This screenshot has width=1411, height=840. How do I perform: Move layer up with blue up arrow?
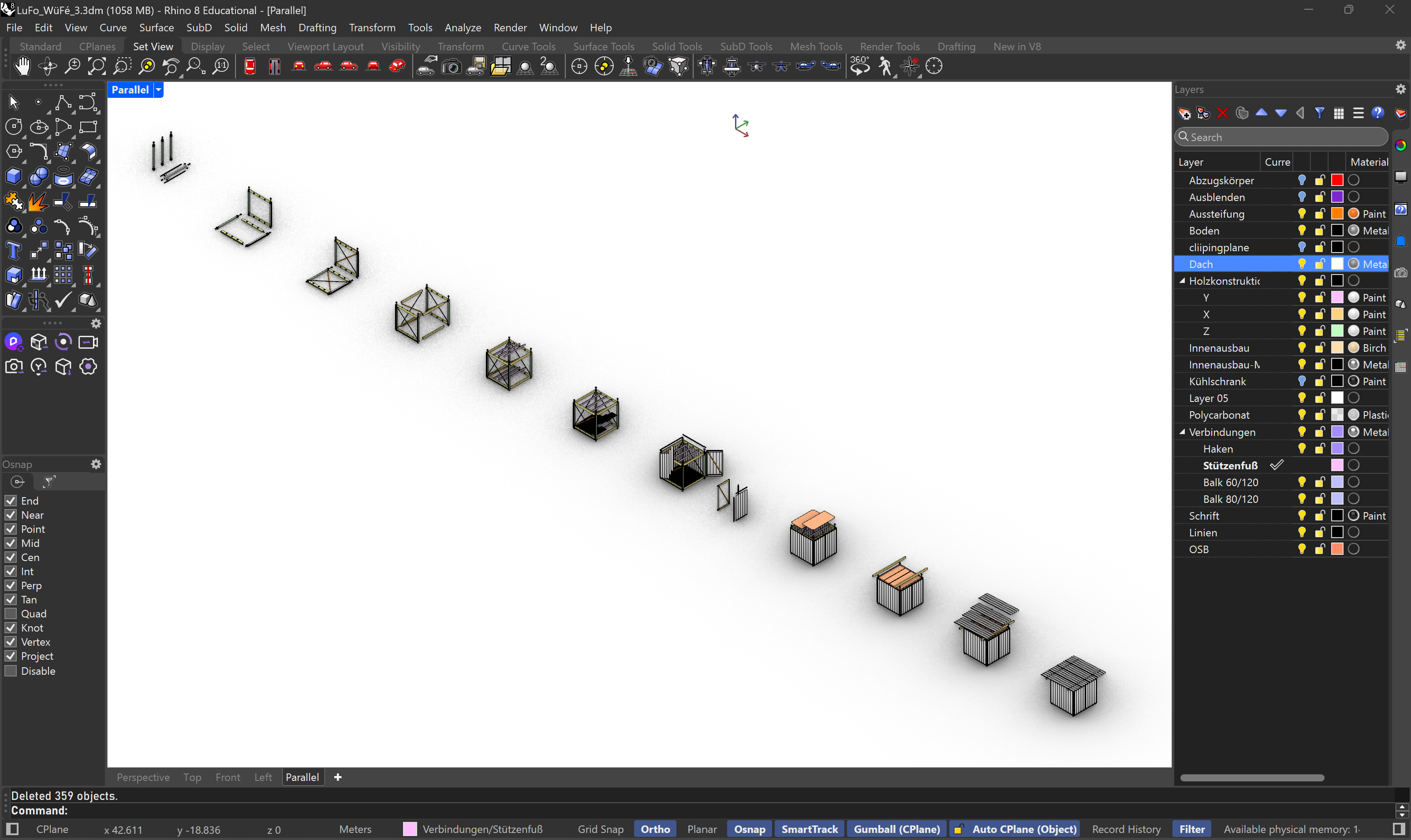point(1262,113)
